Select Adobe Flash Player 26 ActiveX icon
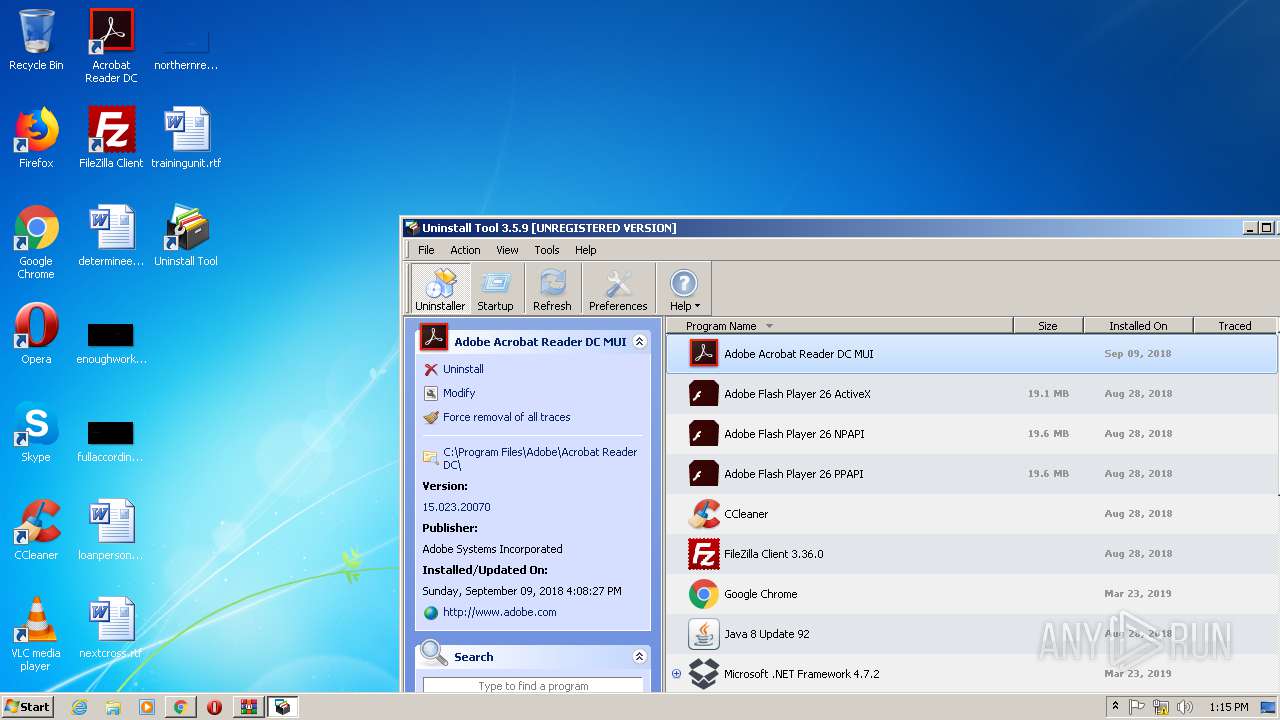The width and height of the screenshot is (1280, 720). 704,393
